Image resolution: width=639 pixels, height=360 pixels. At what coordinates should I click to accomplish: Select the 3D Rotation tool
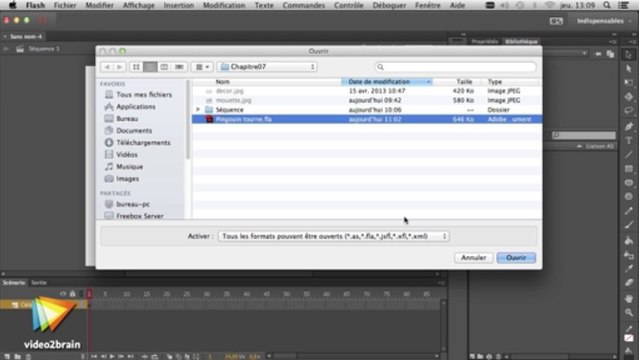coord(628,97)
